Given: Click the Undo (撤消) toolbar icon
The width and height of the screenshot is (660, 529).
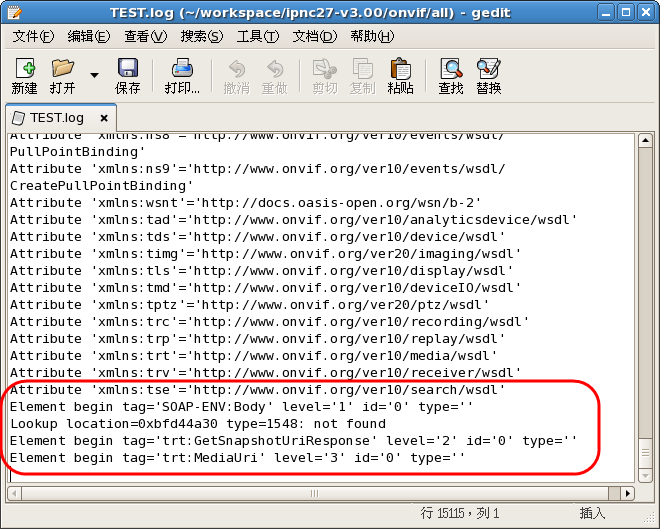Looking at the screenshot, I should pos(237,69).
